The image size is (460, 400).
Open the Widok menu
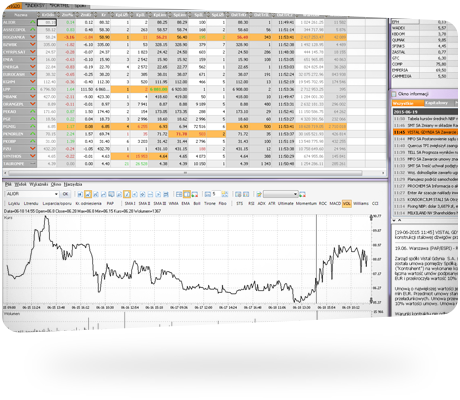(x=20, y=184)
